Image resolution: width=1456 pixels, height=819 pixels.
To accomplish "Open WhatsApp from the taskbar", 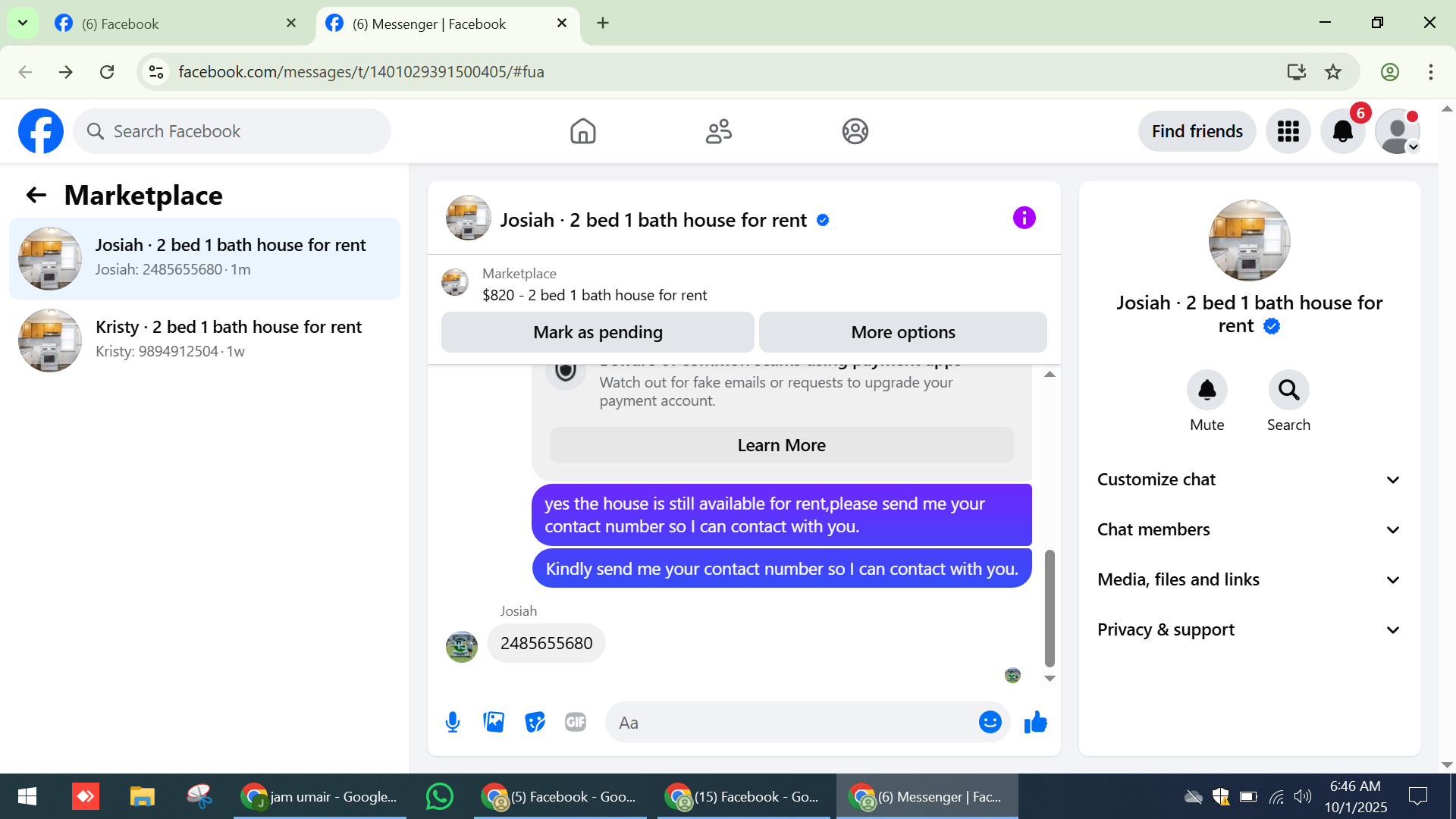I will 440,796.
